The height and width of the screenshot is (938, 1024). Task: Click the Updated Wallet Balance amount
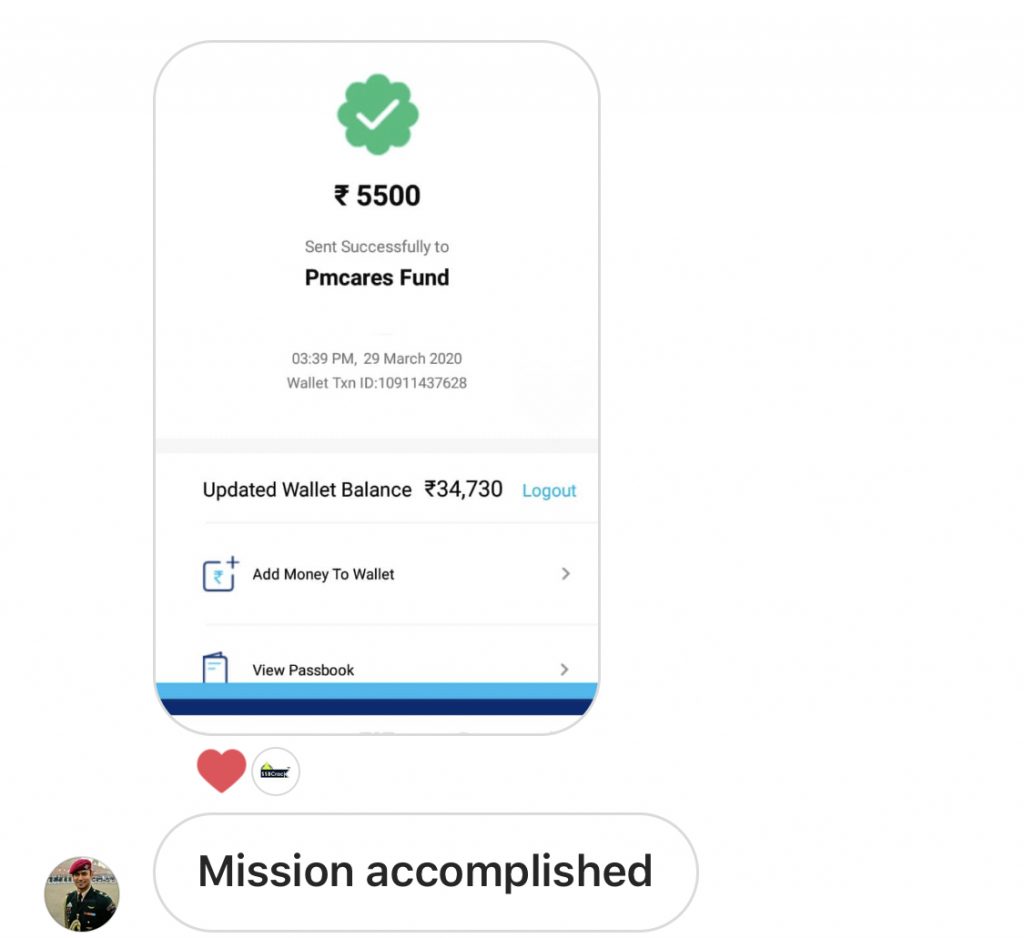click(463, 489)
